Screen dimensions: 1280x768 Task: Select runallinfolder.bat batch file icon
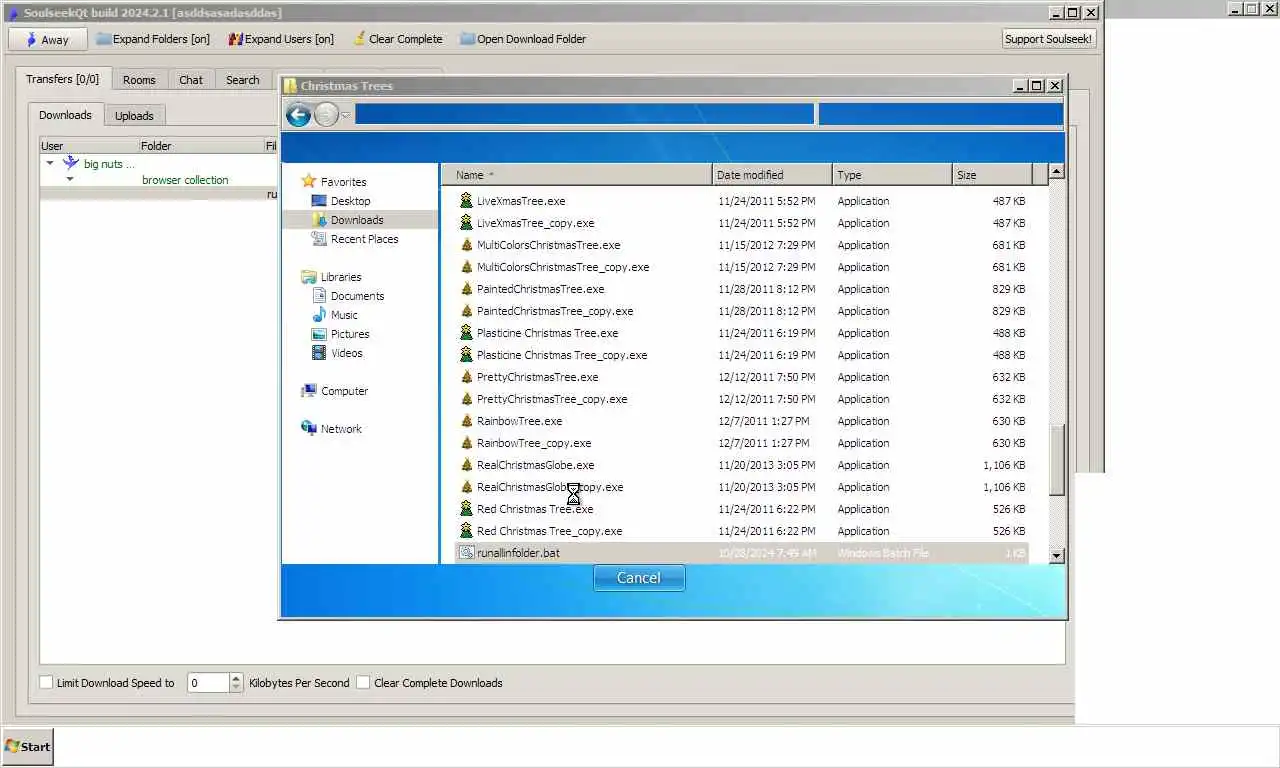[x=466, y=553]
